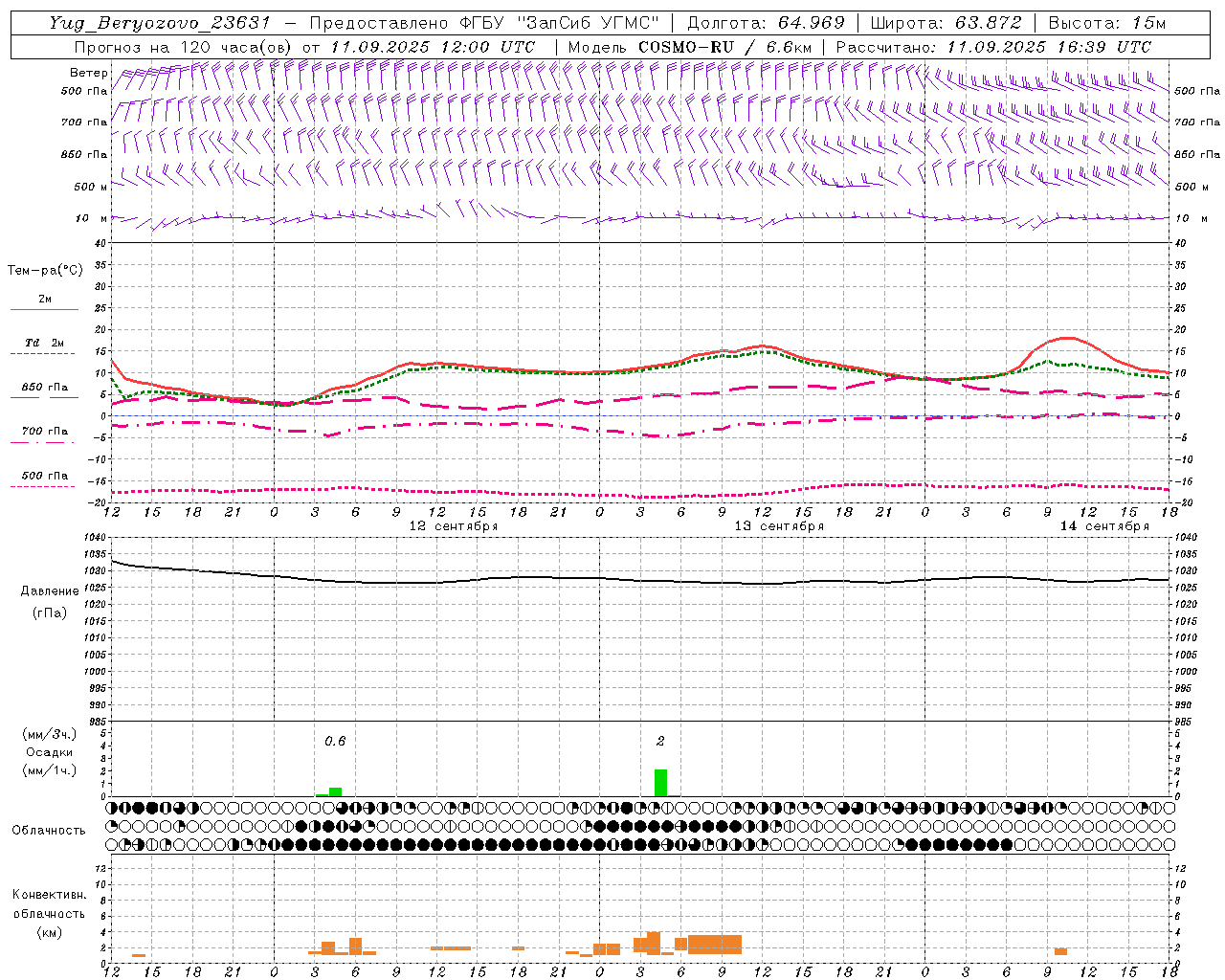Viewport: 1225px width, 980px height.
Task: Click the 13 сентября date label
Action: tap(779, 526)
